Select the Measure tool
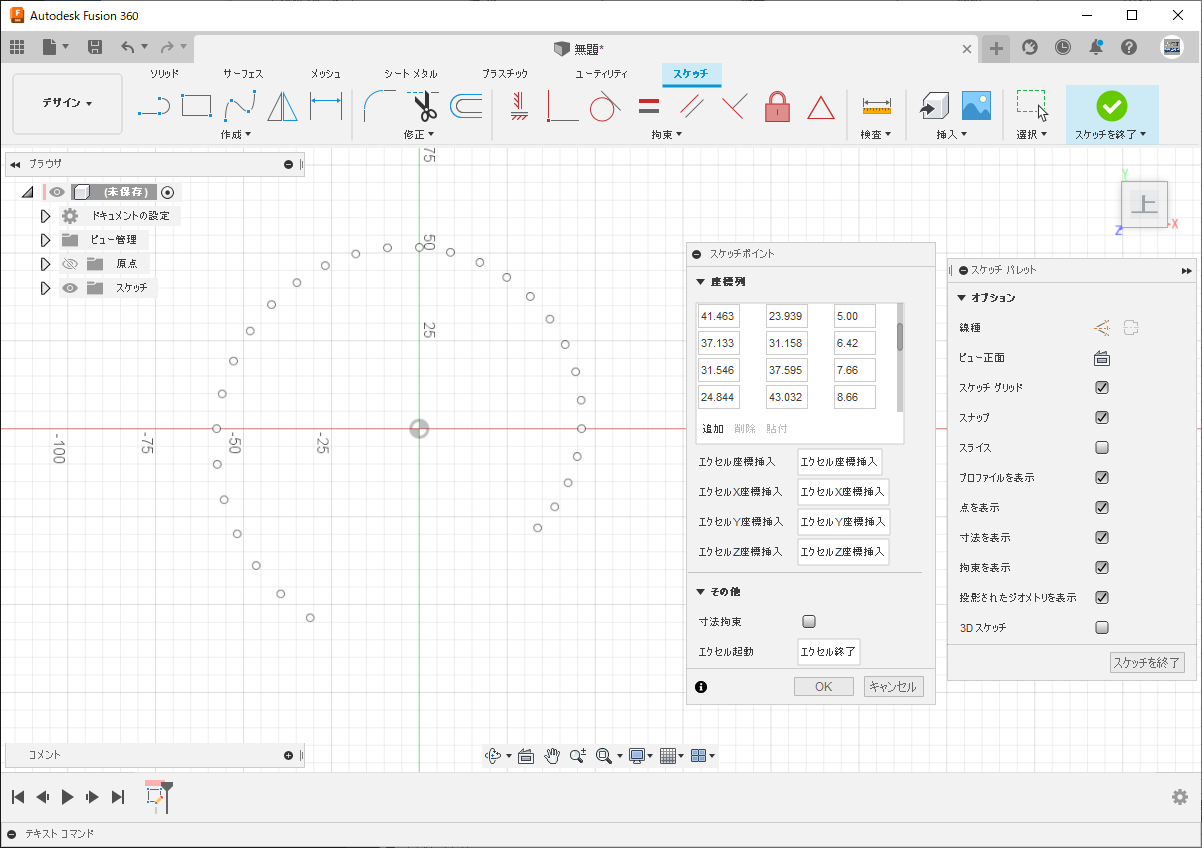Viewport: 1202px width, 848px height. tap(876, 106)
